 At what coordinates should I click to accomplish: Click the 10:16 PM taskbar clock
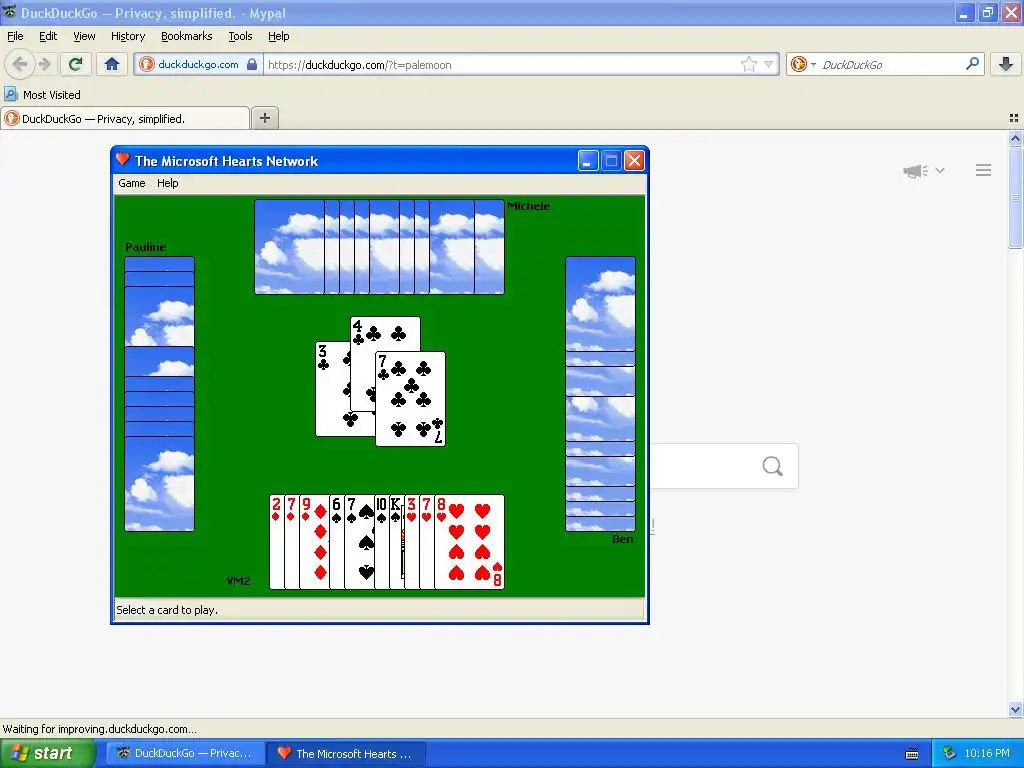987,754
